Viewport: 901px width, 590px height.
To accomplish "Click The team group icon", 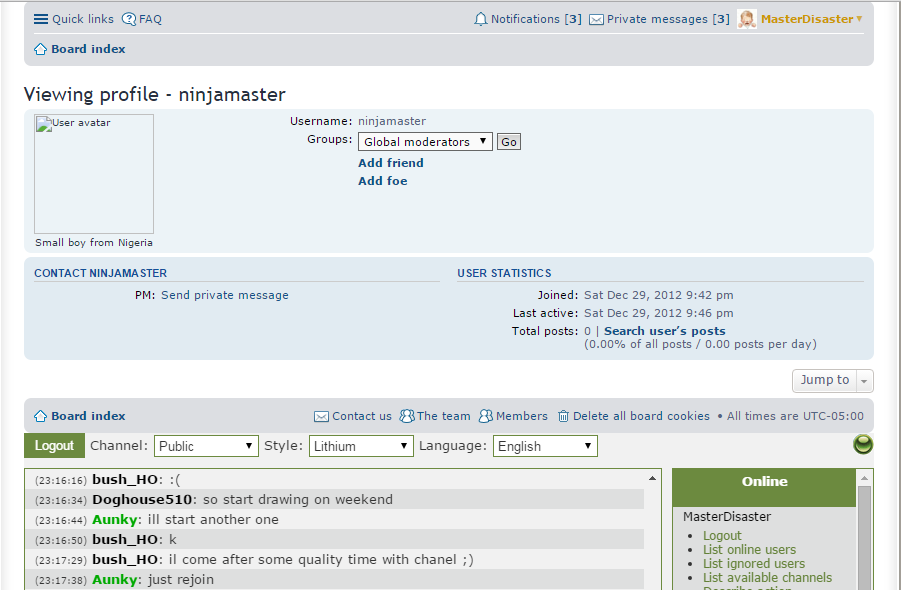I will 407,416.
